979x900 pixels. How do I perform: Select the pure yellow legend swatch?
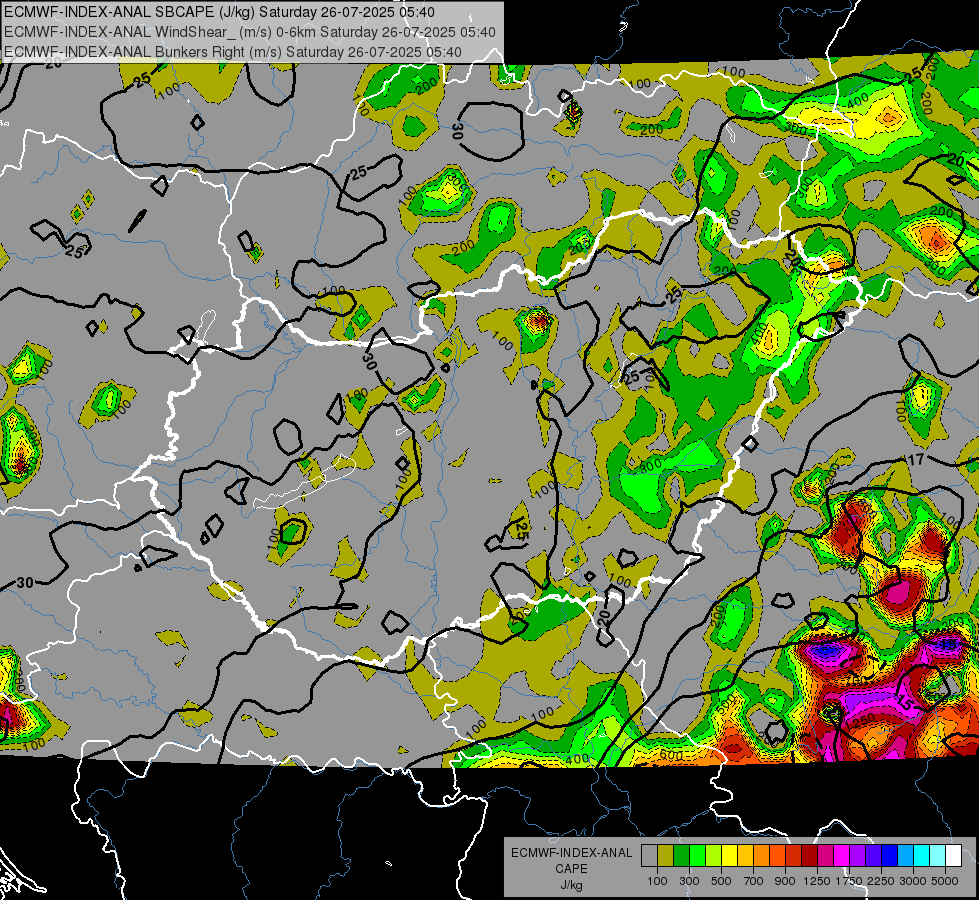pyautogui.click(x=730, y=855)
